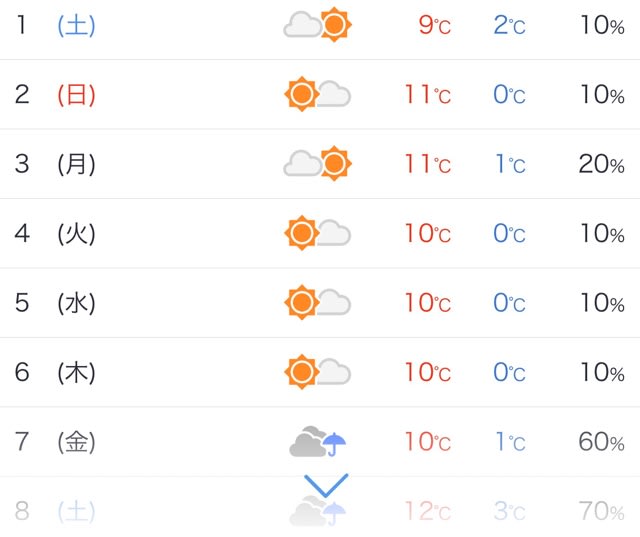The height and width of the screenshot is (537, 640).
Task: Select the red Sunday (日) day label
Action: [76, 95]
